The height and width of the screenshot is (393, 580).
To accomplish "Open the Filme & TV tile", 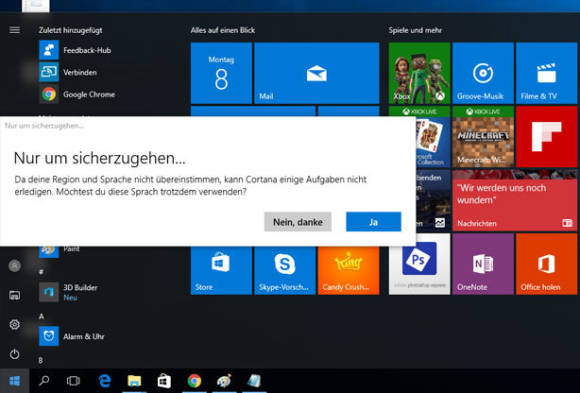I will 546,73.
